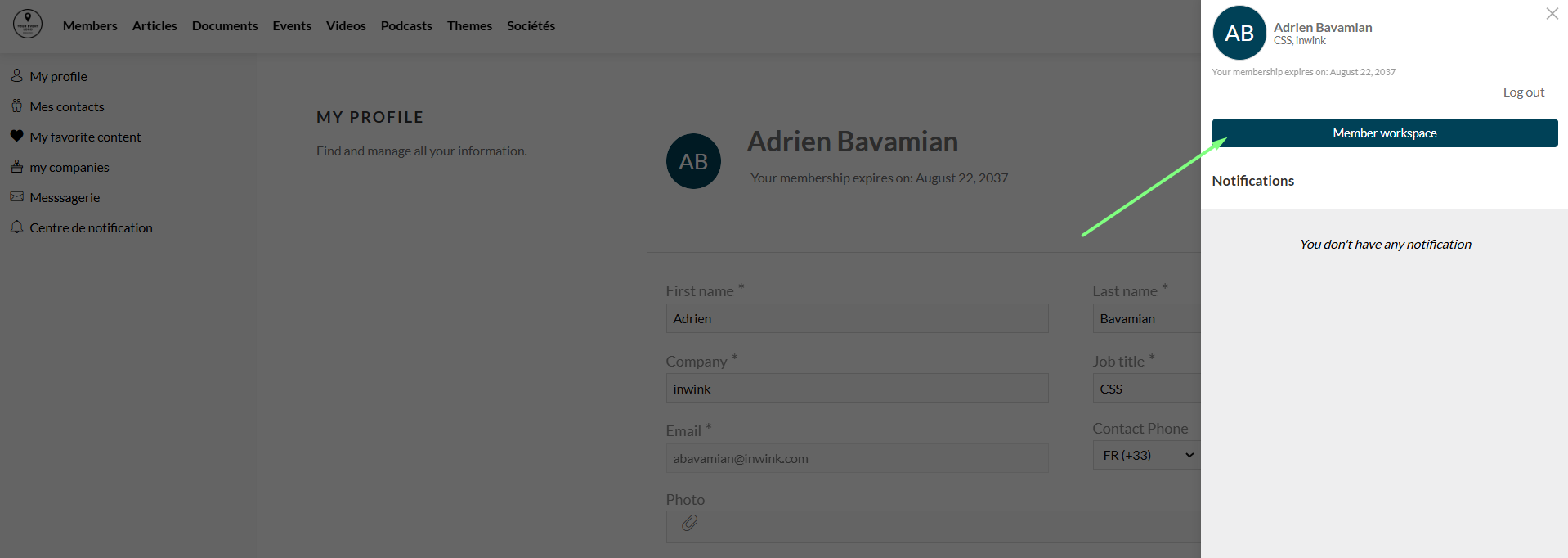The width and height of the screenshot is (1568, 558).
Task: Click the Messsagerie envelope icon
Action: coord(16,196)
